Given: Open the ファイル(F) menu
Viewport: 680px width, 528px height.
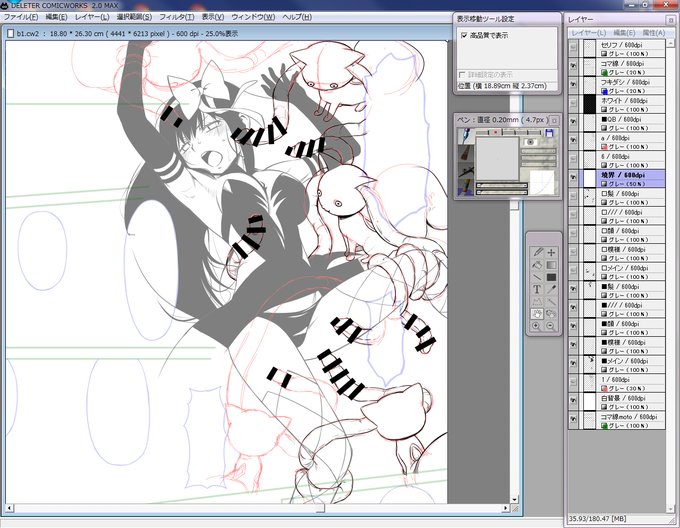Looking at the screenshot, I should (x=20, y=17).
